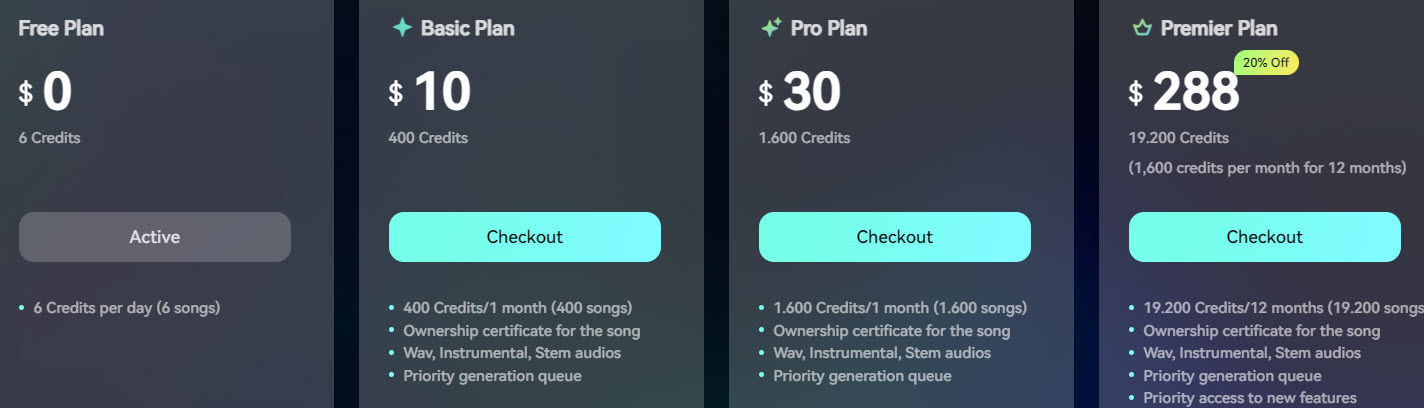
Task: Click the $0 price on Free Plan
Action: pyautogui.click(x=46, y=92)
